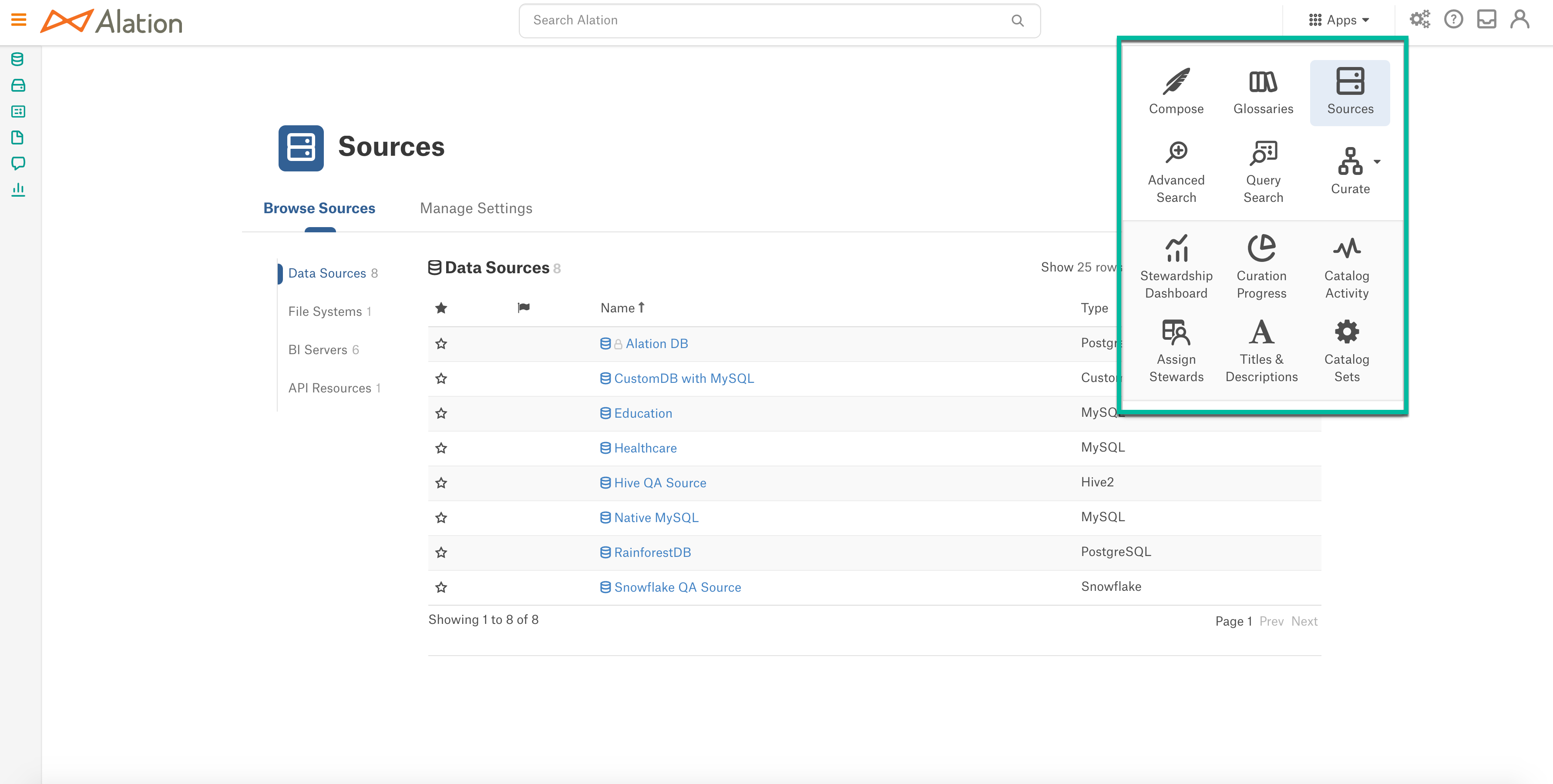Star the Education data source
Screen dimensions: 1553x784
tap(441, 413)
